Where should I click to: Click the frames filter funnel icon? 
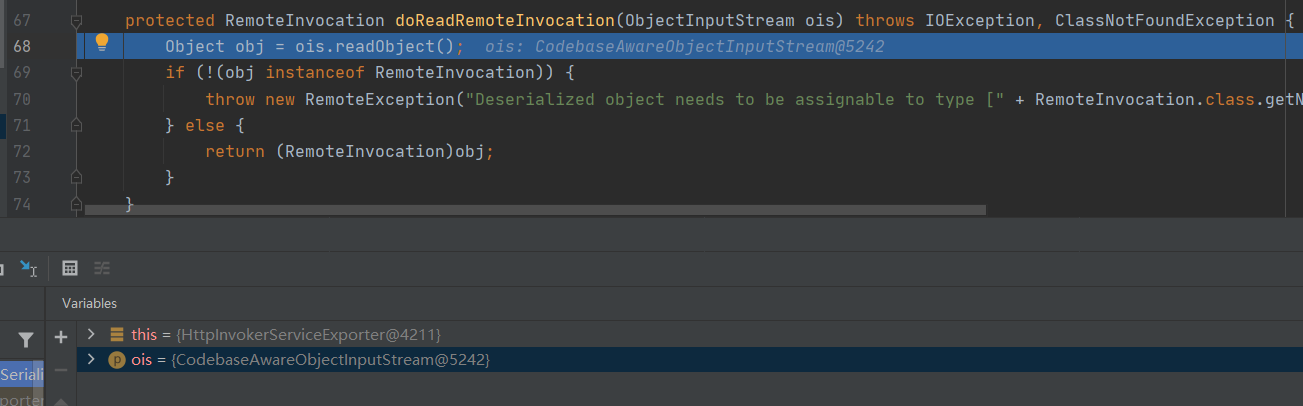26,340
